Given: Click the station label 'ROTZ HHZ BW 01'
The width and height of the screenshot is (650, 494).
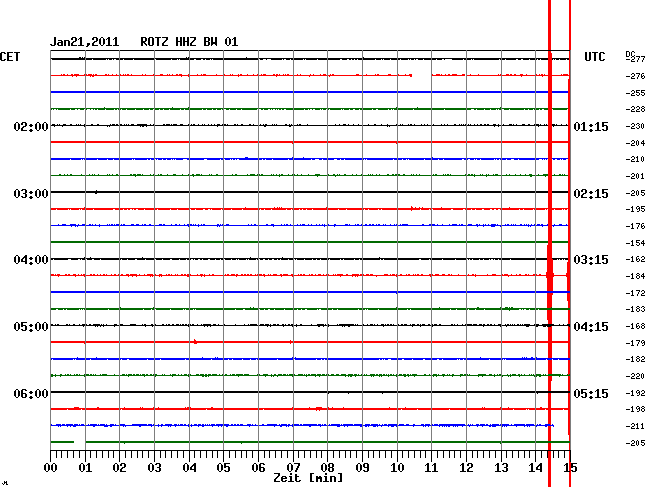Looking at the screenshot, I should coord(189,42).
